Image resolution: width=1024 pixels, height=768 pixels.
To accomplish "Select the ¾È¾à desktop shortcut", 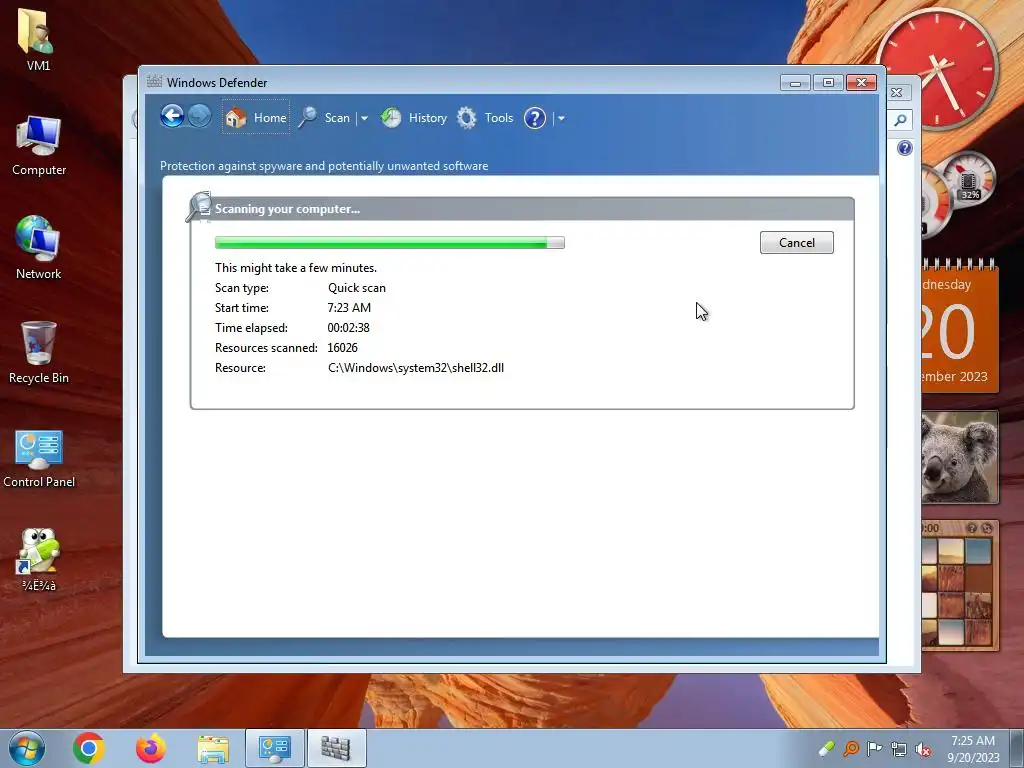I will [39, 560].
